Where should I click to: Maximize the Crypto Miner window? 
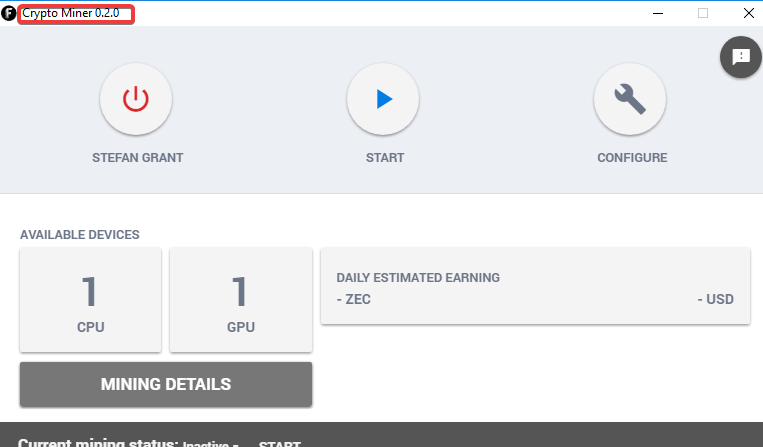[703, 13]
